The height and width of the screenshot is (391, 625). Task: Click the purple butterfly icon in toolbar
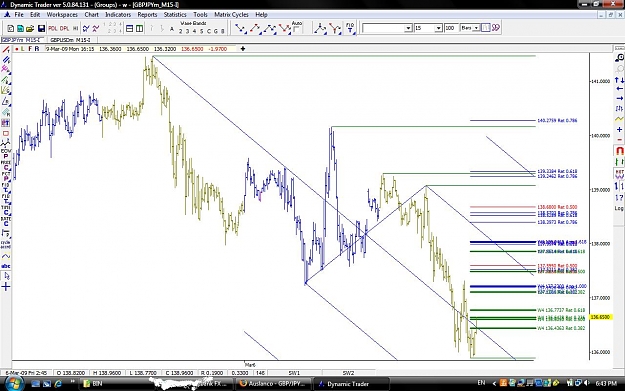click(x=495, y=28)
